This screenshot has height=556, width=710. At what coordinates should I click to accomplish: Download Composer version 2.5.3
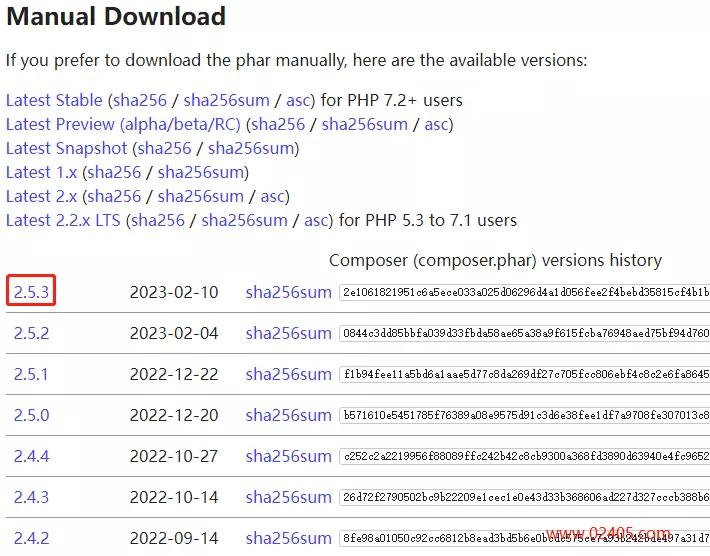click(x=31, y=292)
